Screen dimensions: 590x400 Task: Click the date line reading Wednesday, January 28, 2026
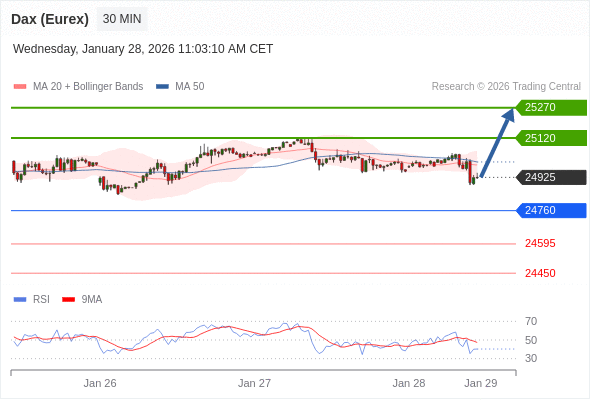[x=143, y=49]
